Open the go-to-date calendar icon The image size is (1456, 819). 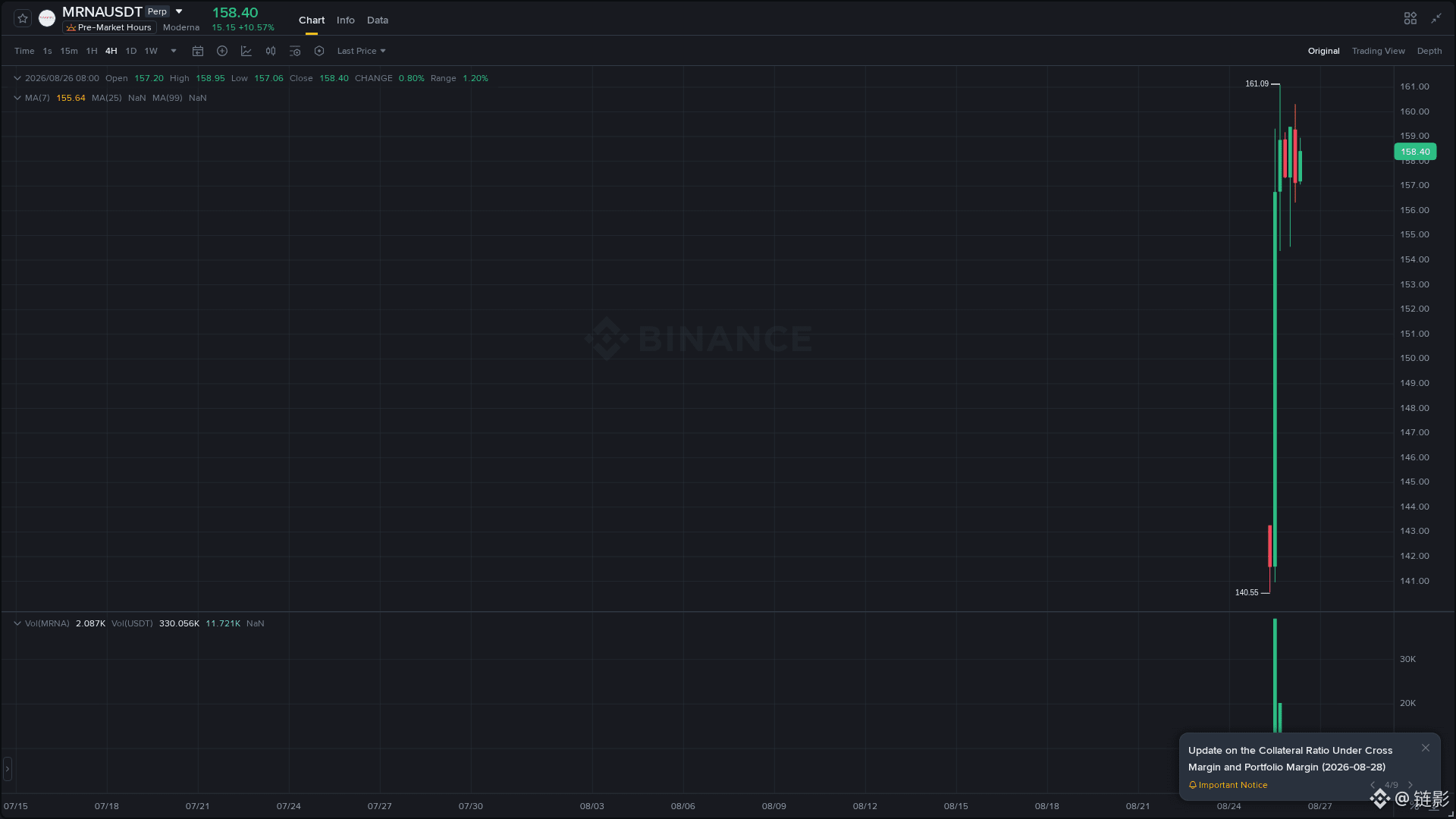[x=198, y=51]
